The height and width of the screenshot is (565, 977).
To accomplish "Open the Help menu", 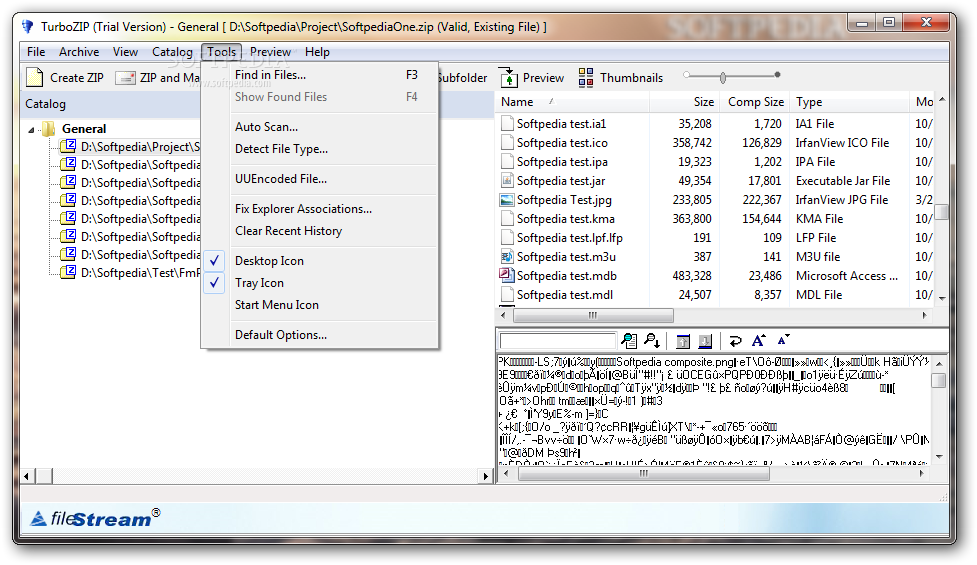I will (317, 52).
